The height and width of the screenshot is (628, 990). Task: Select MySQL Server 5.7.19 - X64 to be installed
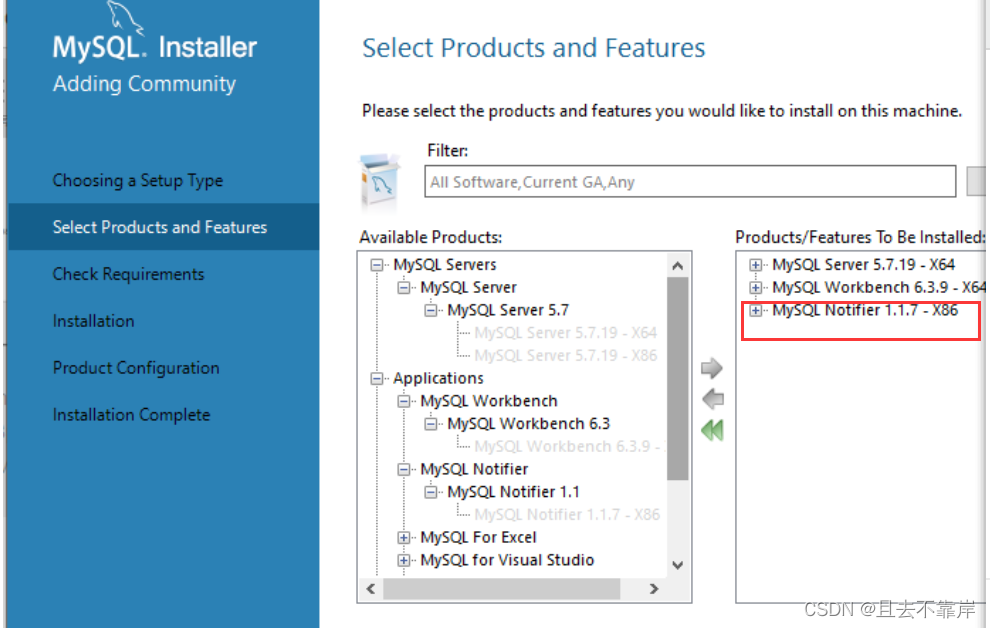[x=863, y=264]
